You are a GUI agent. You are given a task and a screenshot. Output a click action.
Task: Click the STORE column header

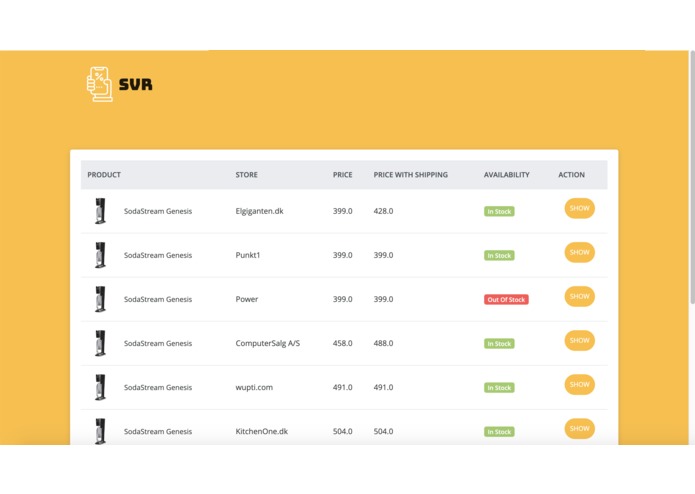point(246,175)
